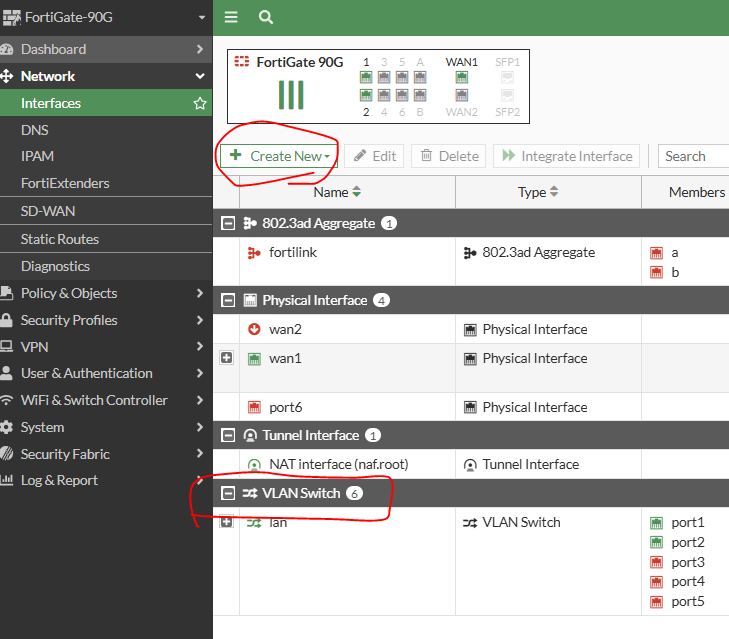The width and height of the screenshot is (729, 639).
Task: Click port 1 icon in faceplate diagram
Action: tap(366, 77)
